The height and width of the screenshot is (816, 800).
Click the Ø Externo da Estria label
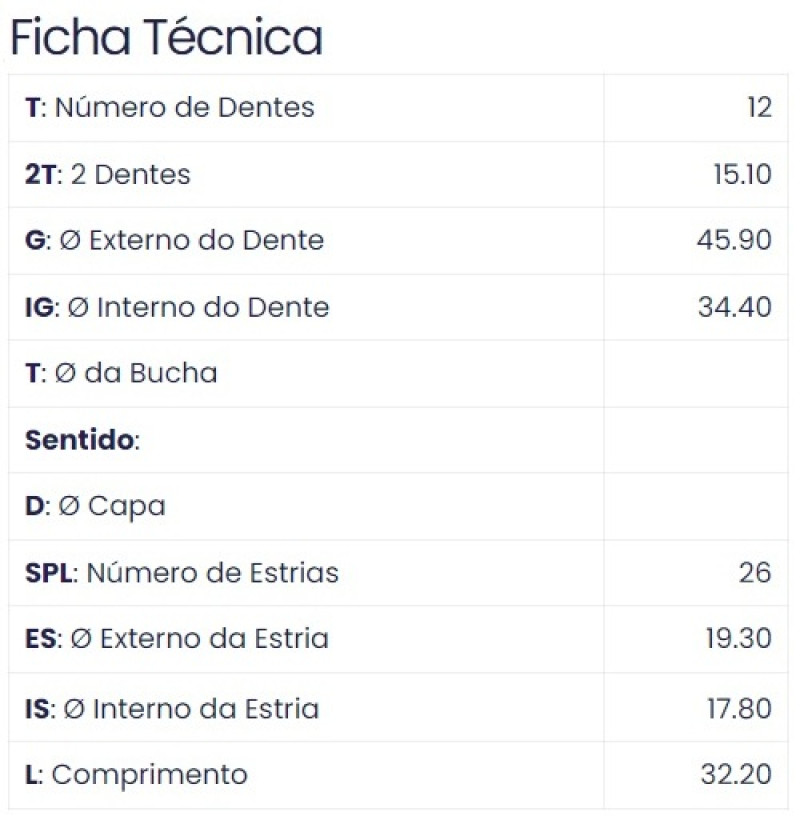point(177,639)
